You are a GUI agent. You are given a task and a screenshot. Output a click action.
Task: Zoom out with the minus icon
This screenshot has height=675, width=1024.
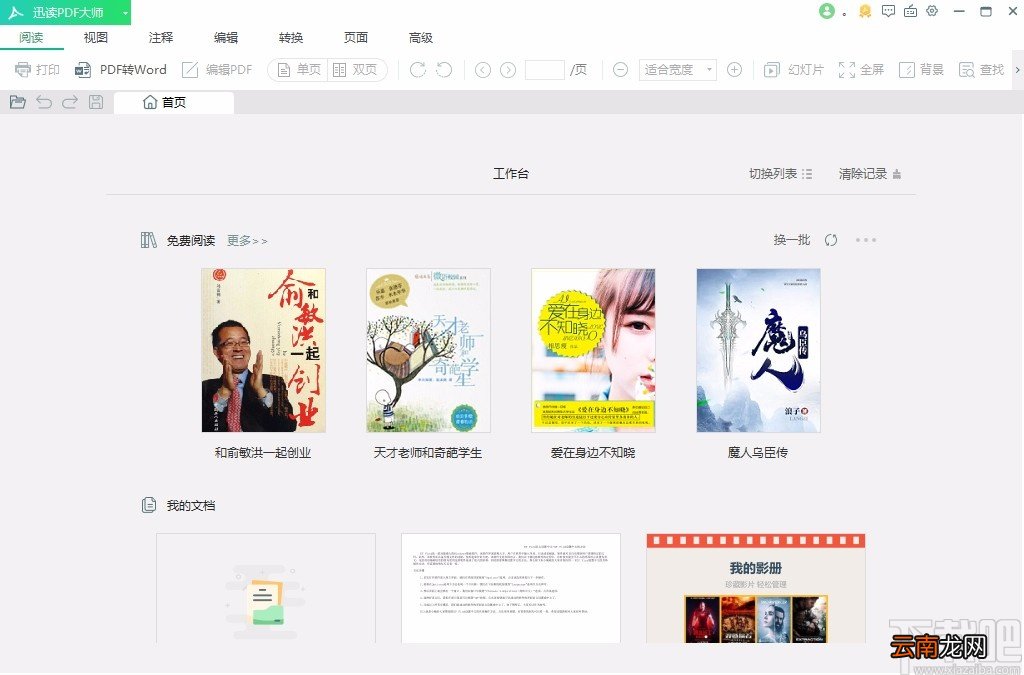pyautogui.click(x=620, y=70)
